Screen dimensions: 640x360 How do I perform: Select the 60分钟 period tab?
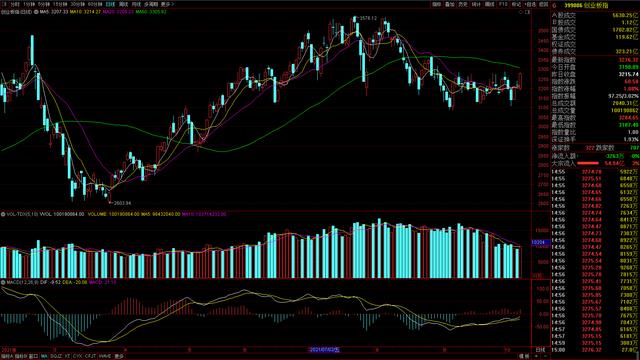(x=95, y=4)
